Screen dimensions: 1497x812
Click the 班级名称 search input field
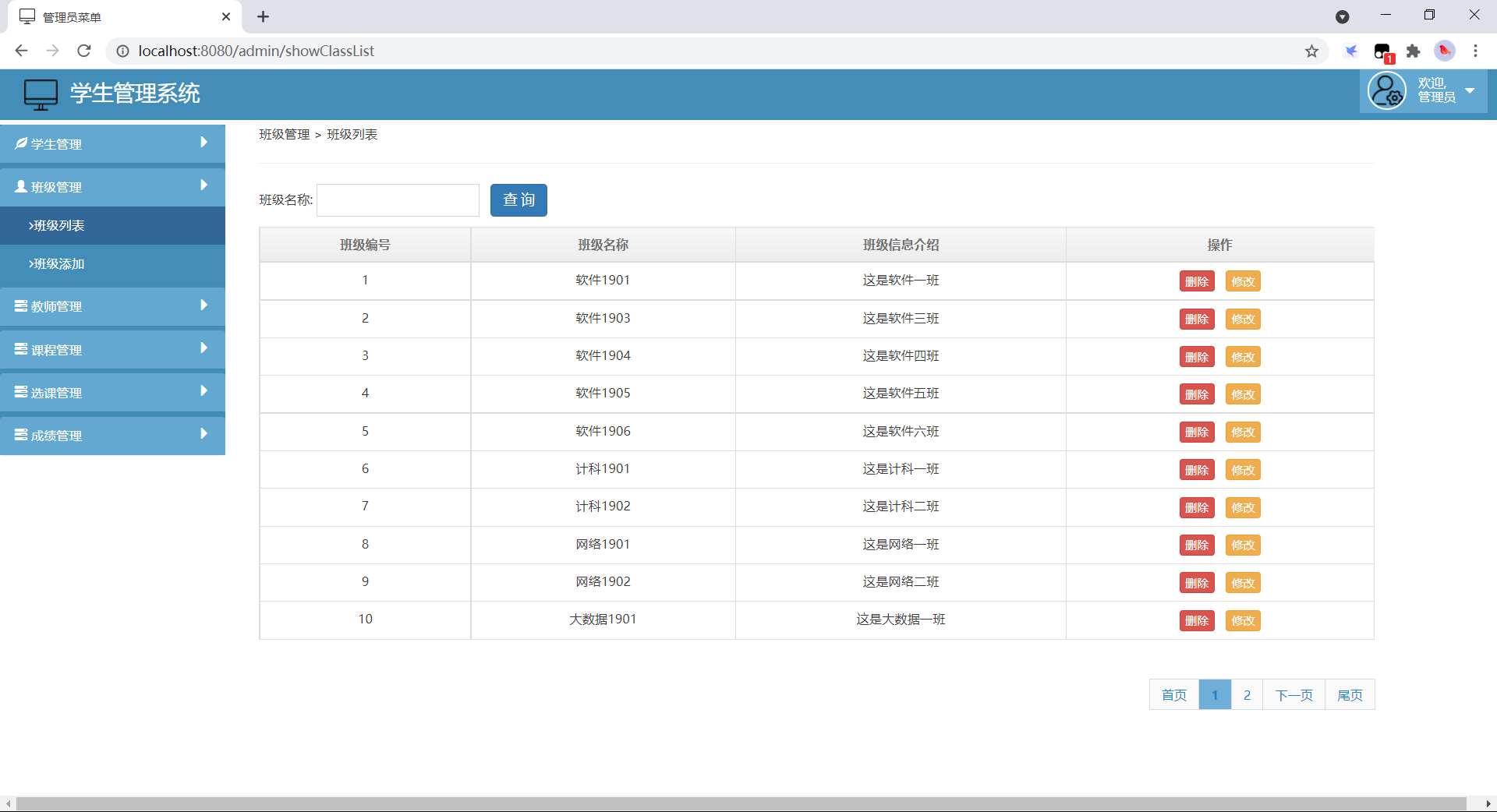click(398, 200)
